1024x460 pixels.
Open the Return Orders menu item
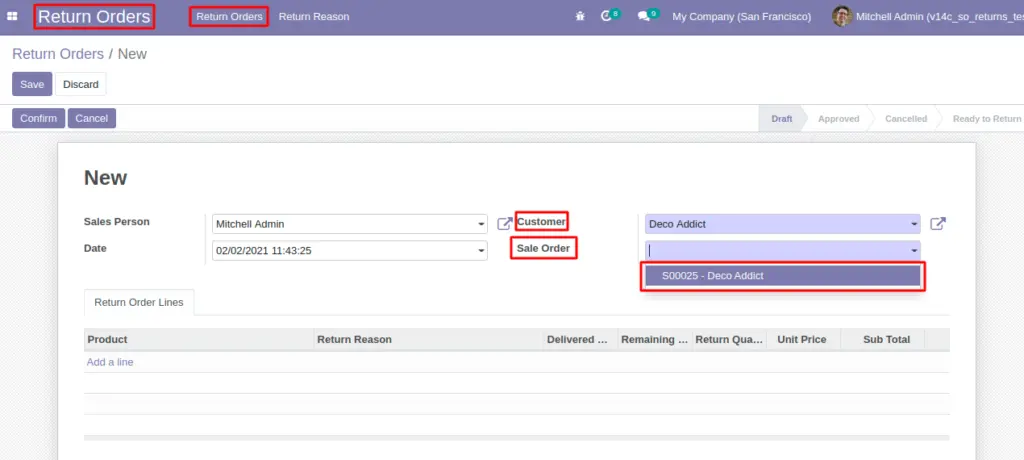click(x=229, y=16)
